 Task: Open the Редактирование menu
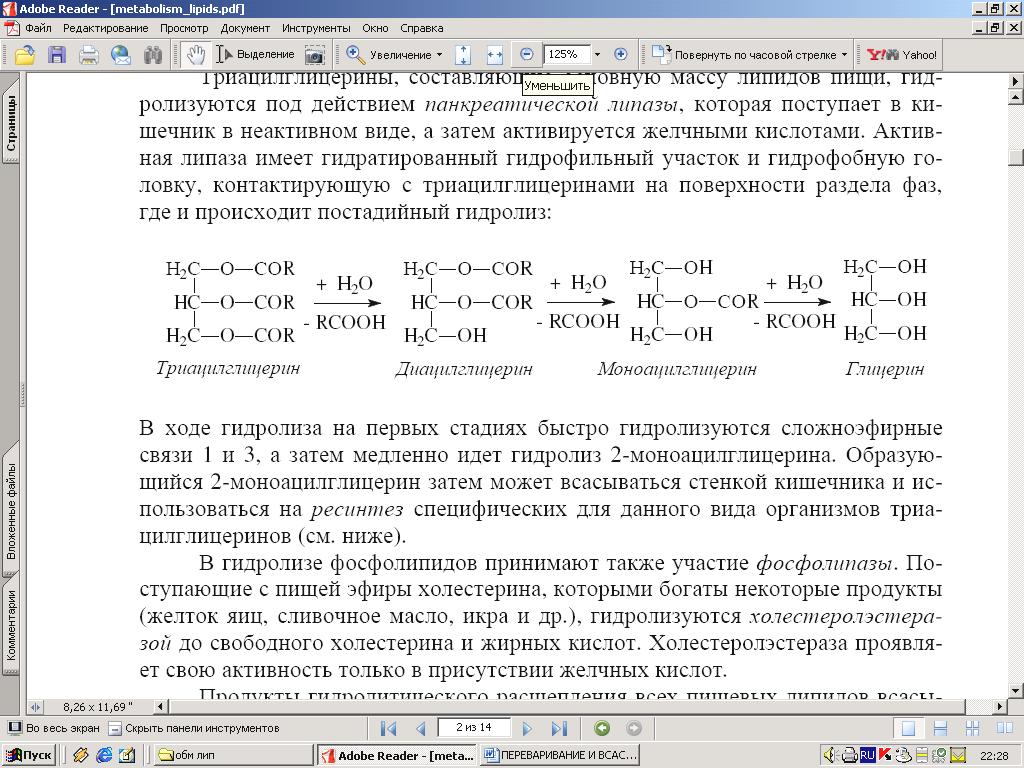pos(105,28)
